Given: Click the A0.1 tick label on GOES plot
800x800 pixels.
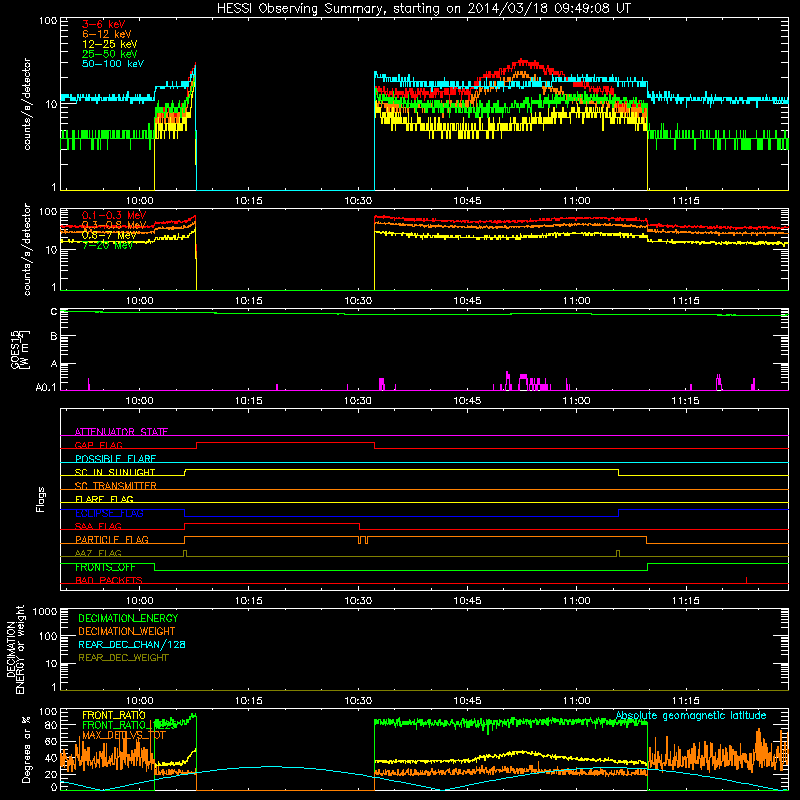Looking at the screenshot, I should (45, 388).
